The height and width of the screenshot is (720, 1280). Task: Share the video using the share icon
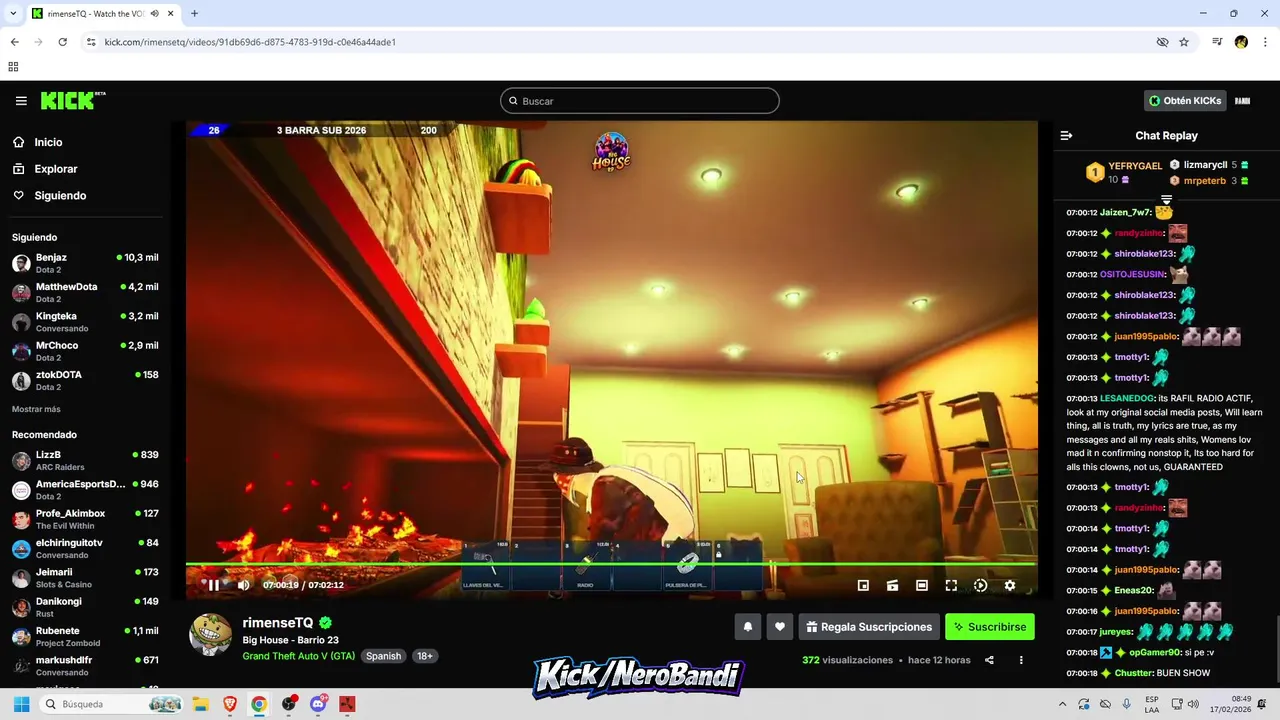click(x=989, y=660)
